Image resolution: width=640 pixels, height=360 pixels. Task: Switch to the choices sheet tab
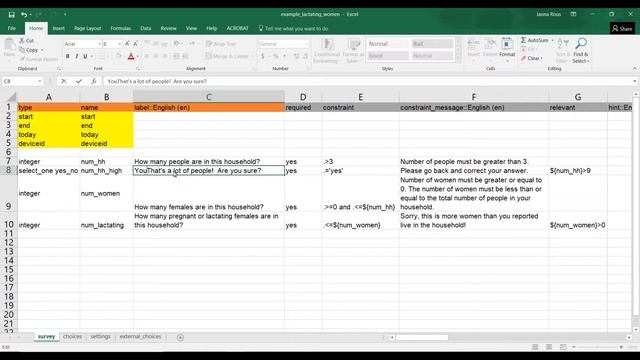(x=72, y=337)
